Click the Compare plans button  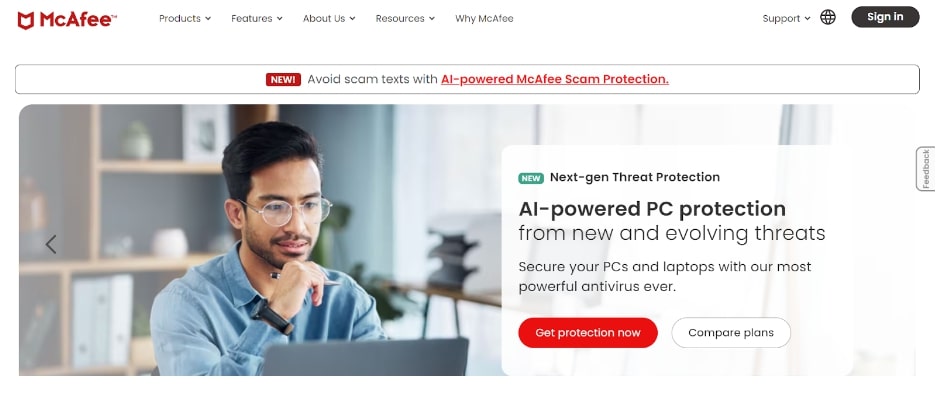[731, 333]
